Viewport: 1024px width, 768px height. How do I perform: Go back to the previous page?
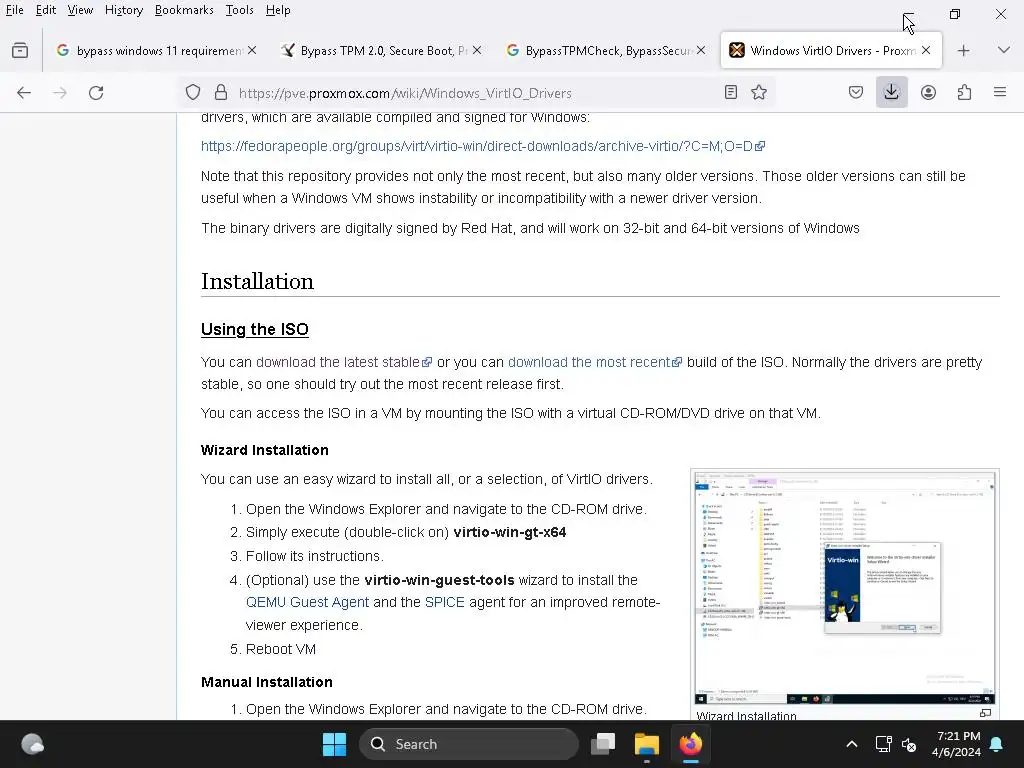[x=24, y=93]
